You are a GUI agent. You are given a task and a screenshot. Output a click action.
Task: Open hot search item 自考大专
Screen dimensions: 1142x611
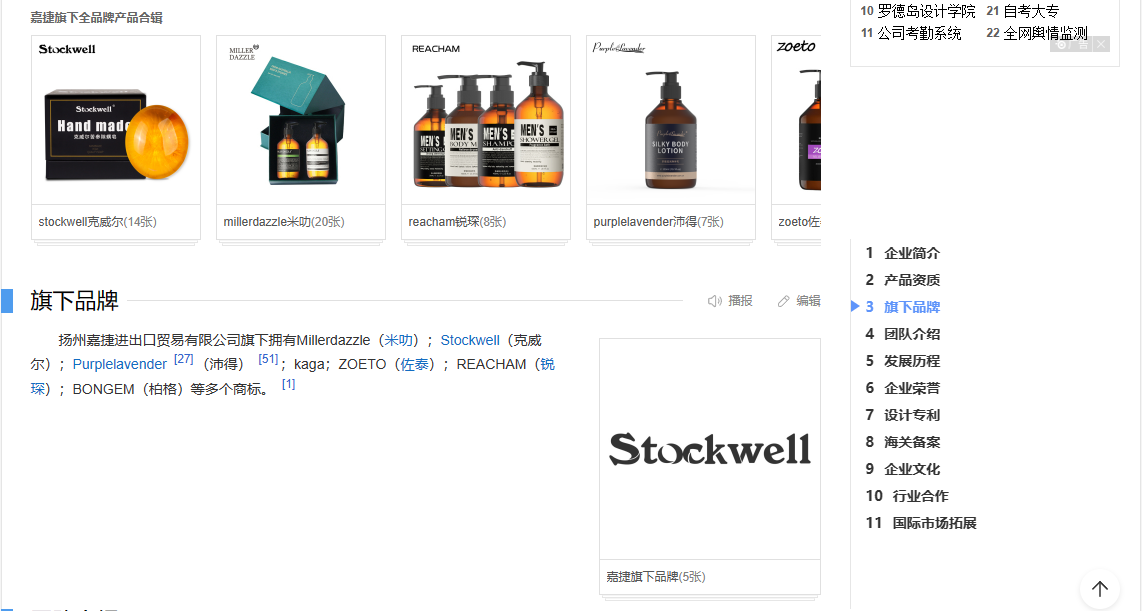coord(1031,12)
